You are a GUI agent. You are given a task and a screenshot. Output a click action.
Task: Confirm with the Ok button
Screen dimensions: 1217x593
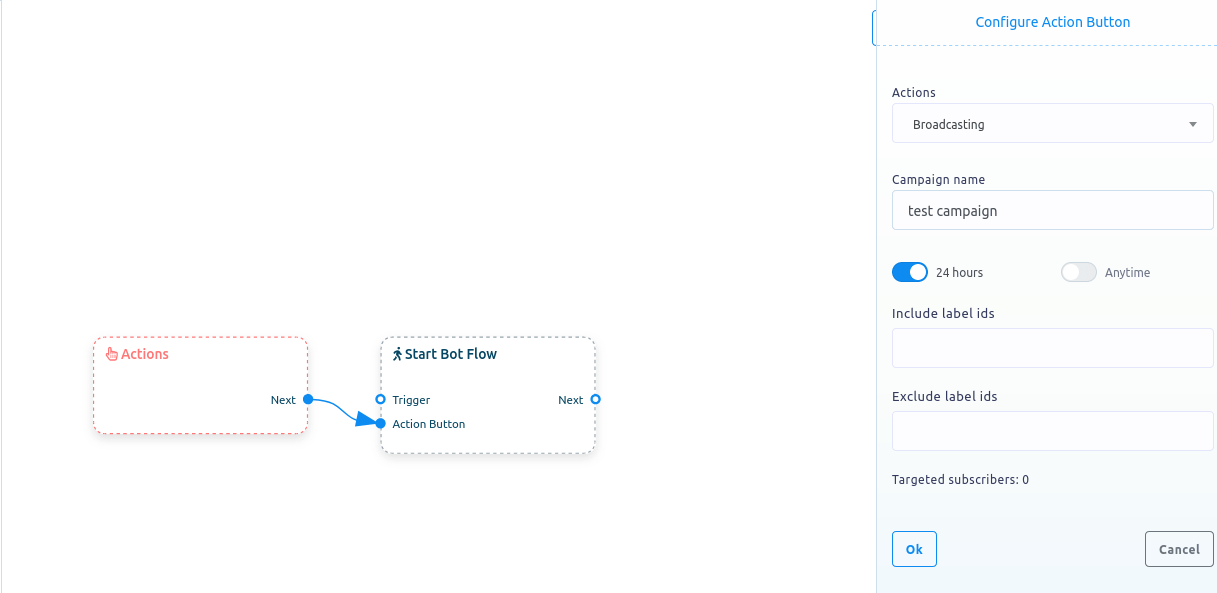914,549
